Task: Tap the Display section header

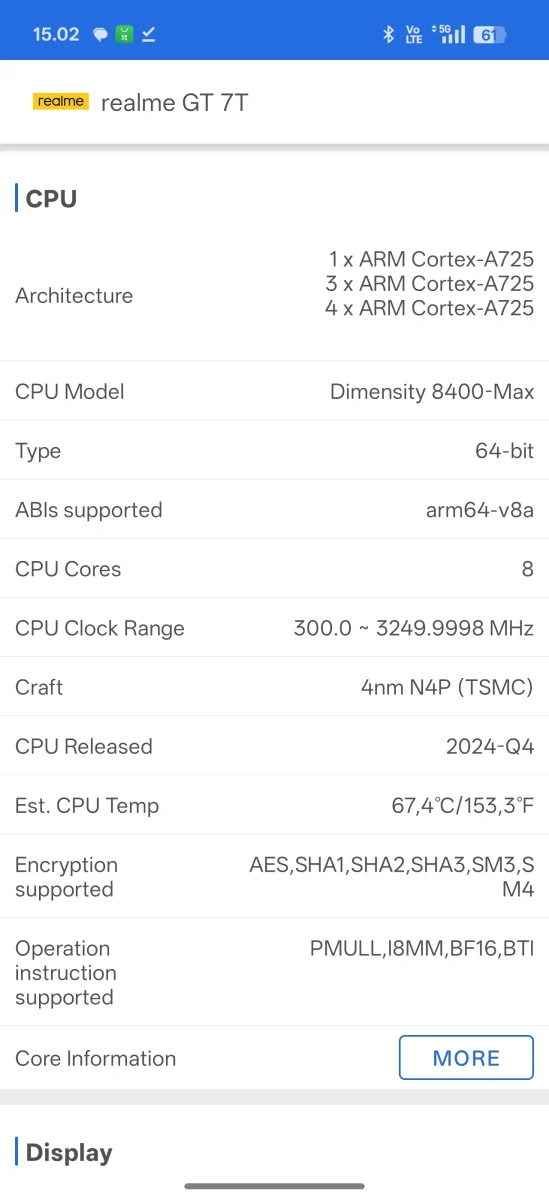Action: coord(69,1152)
